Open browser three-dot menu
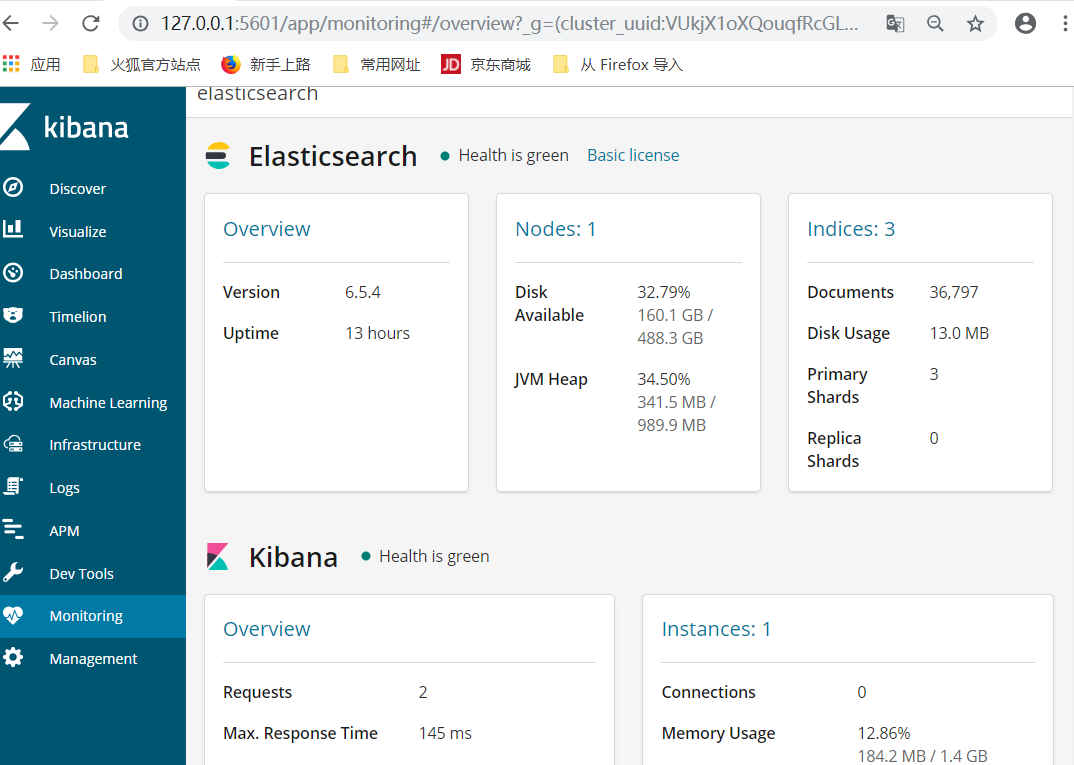The height and width of the screenshot is (765, 1074). (1064, 23)
